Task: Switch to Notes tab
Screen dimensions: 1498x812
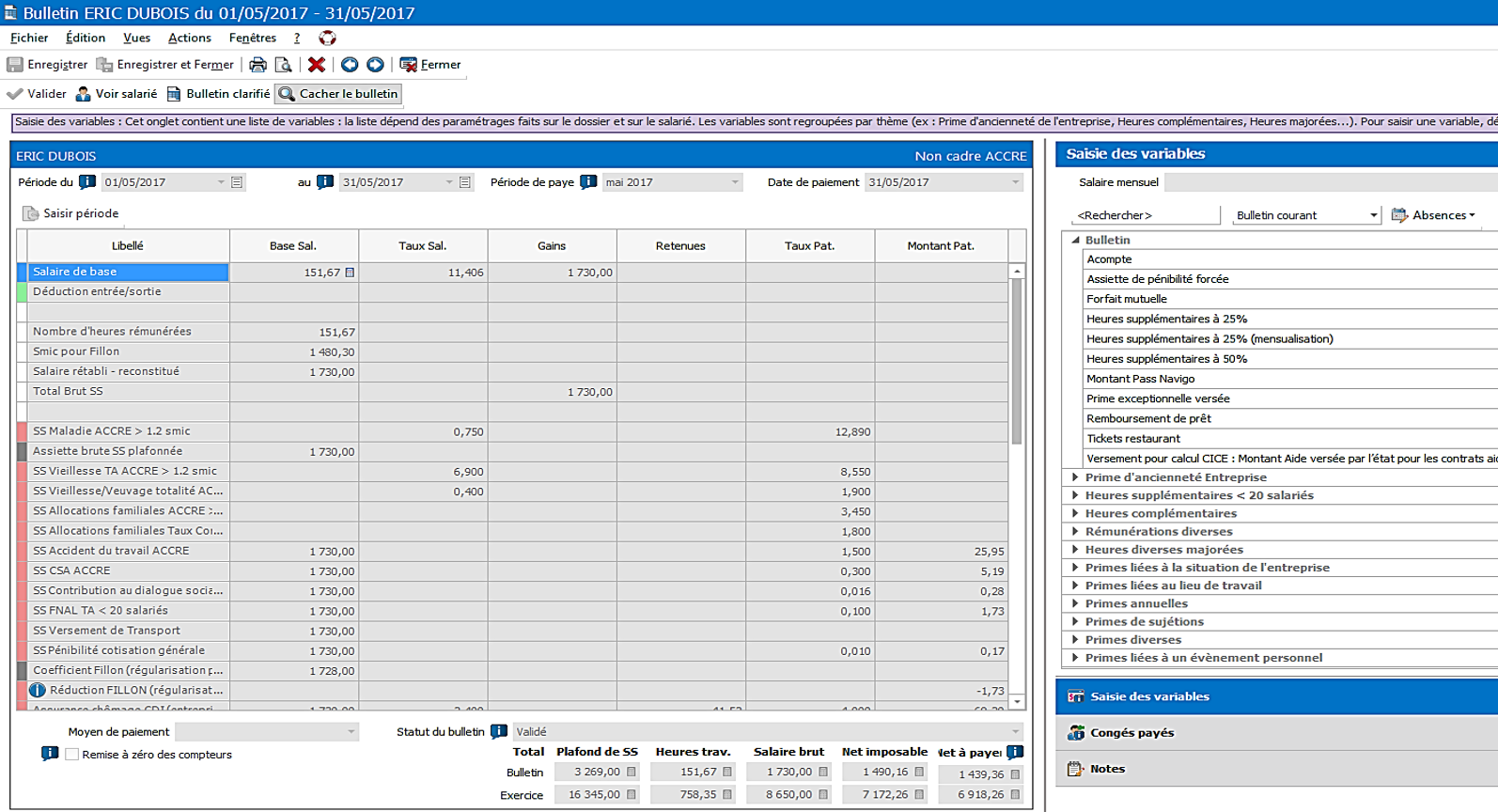Action: (x=1276, y=769)
